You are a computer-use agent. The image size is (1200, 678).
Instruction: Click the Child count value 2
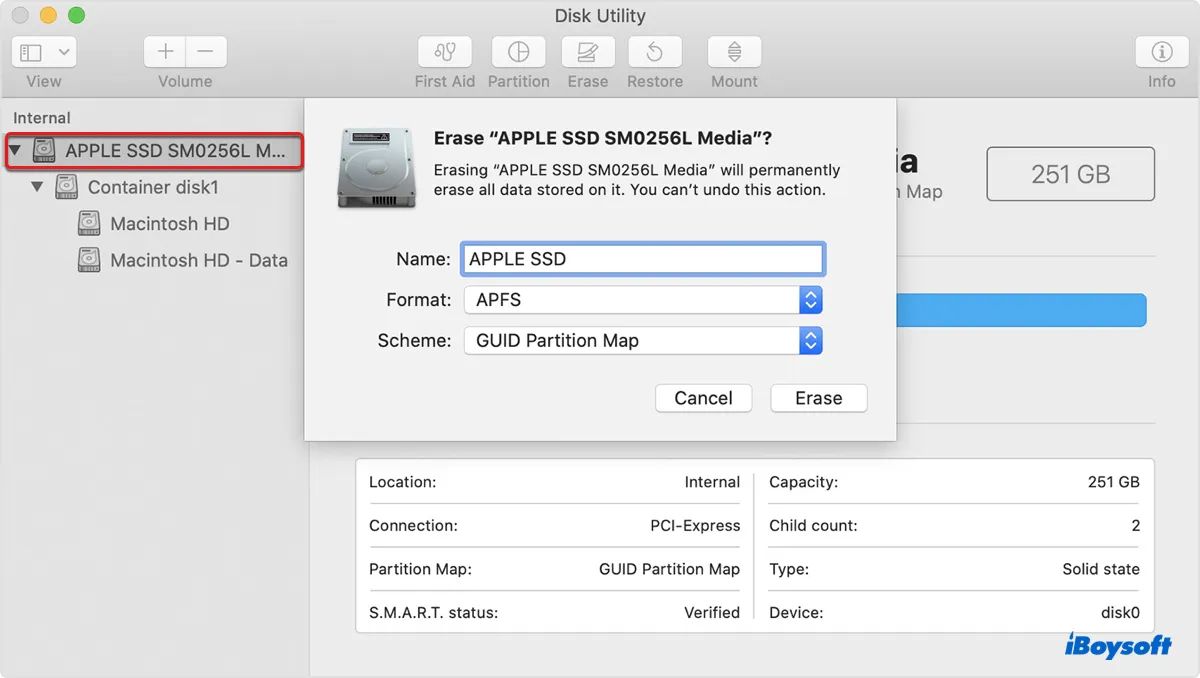point(1135,525)
